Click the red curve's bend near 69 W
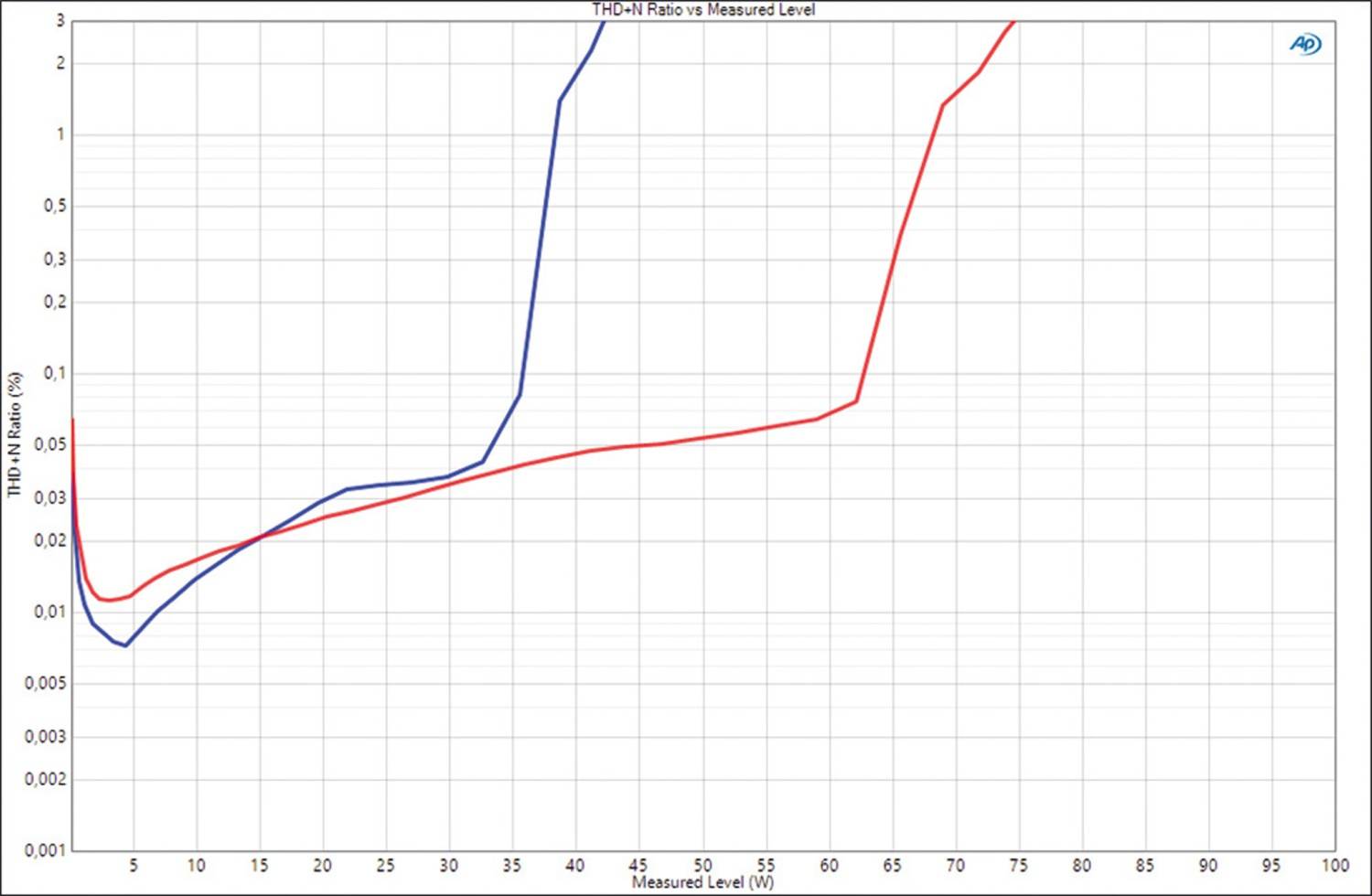Image resolution: width=1372 pixels, height=896 pixels. click(943, 105)
